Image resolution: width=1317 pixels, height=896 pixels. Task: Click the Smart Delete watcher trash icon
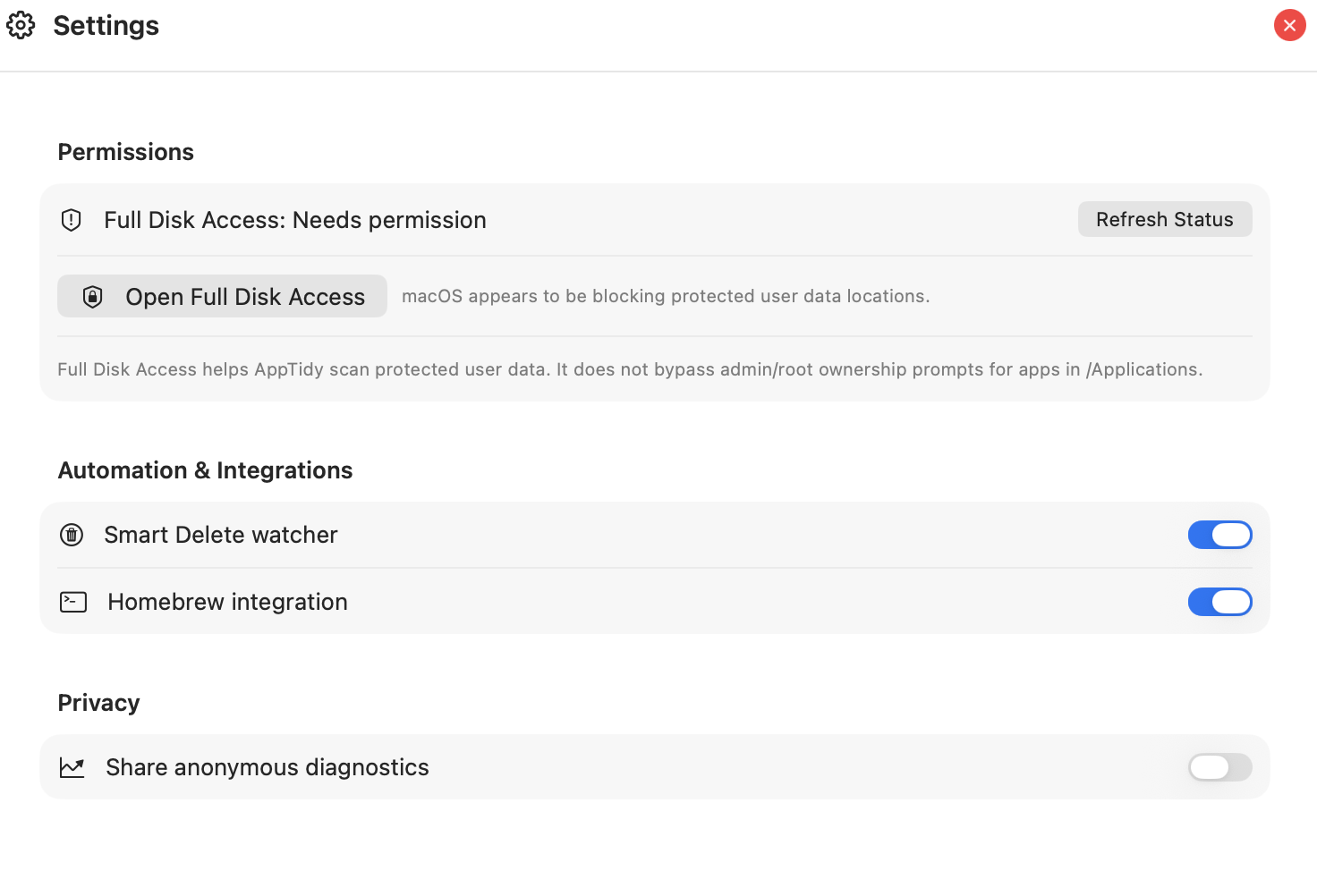72,535
